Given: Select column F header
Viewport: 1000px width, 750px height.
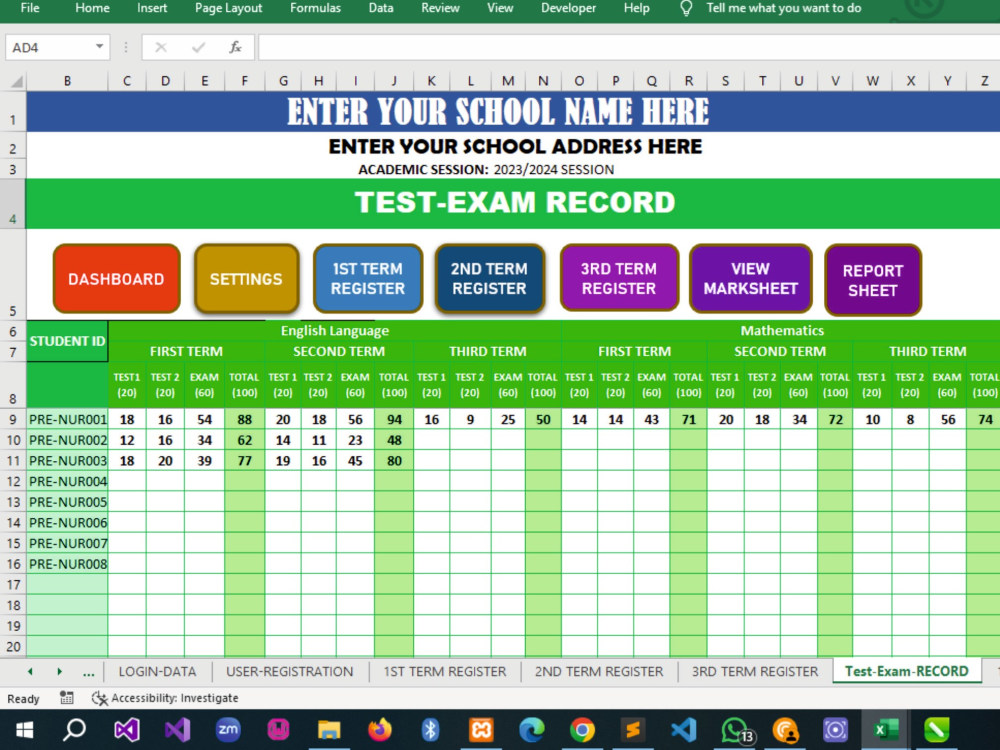Looking at the screenshot, I should coord(244,81).
